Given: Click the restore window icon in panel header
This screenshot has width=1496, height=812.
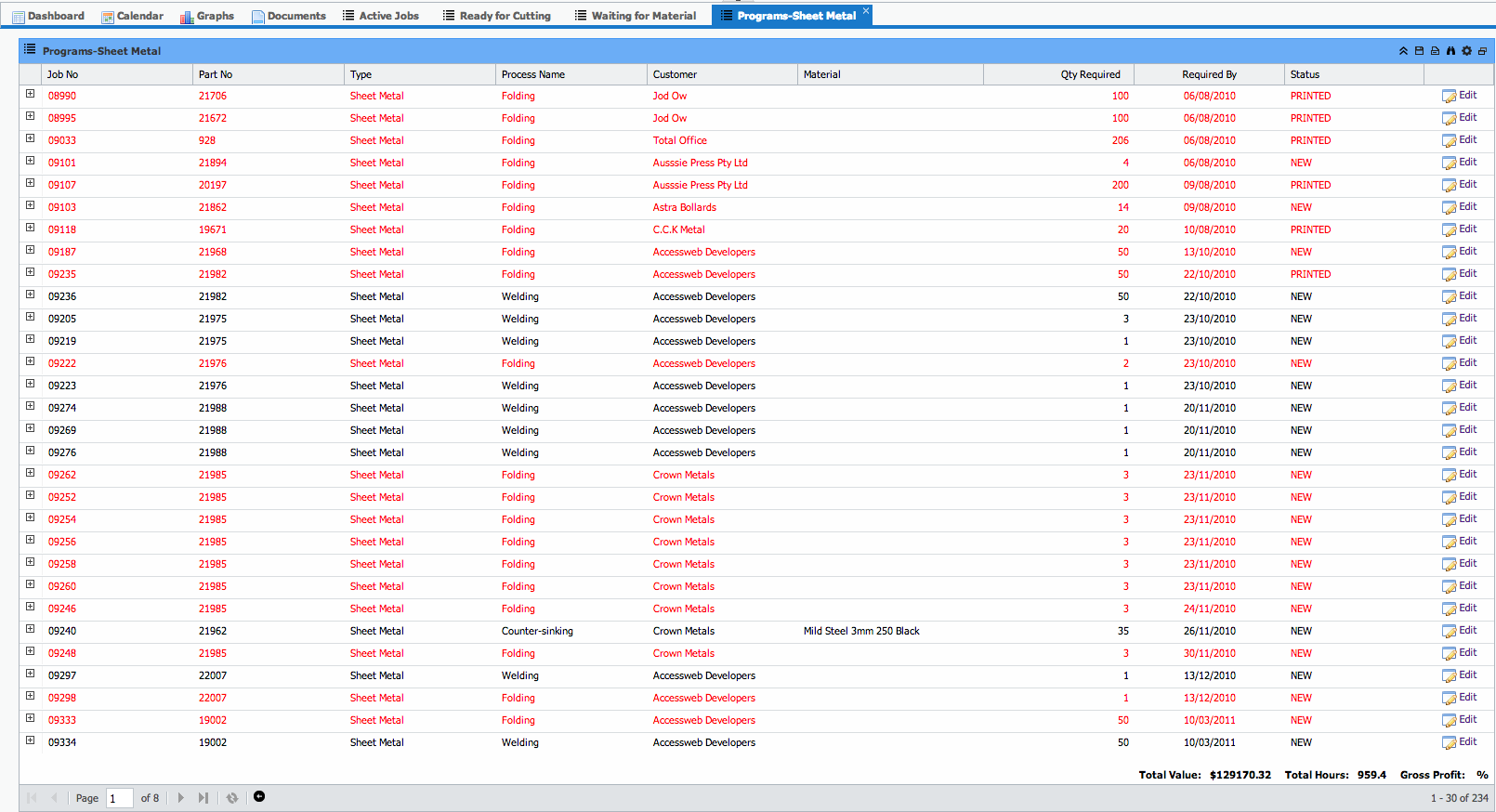Looking at the screenshot, I should click(1482, 51).
